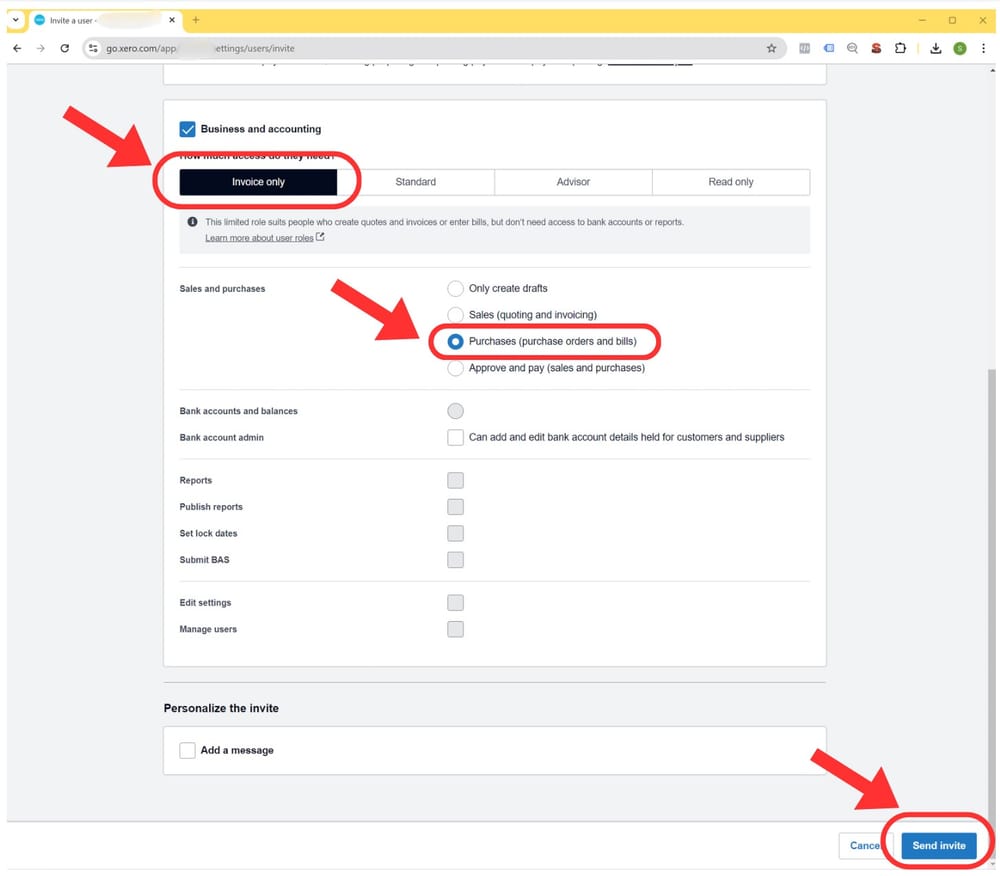Select the Purchases purchase orders radio button
The image size is (1000, 876).
point(455,341)
